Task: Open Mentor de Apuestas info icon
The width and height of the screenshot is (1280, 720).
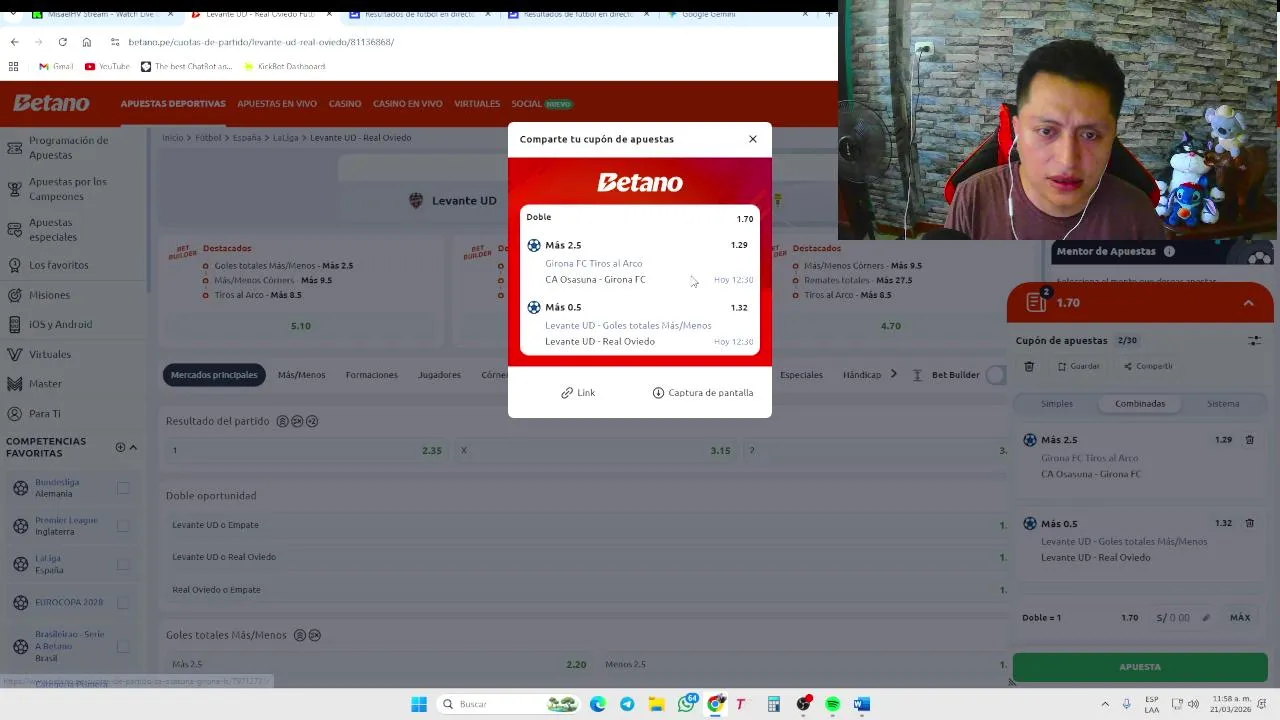Action: point(1169,252)
